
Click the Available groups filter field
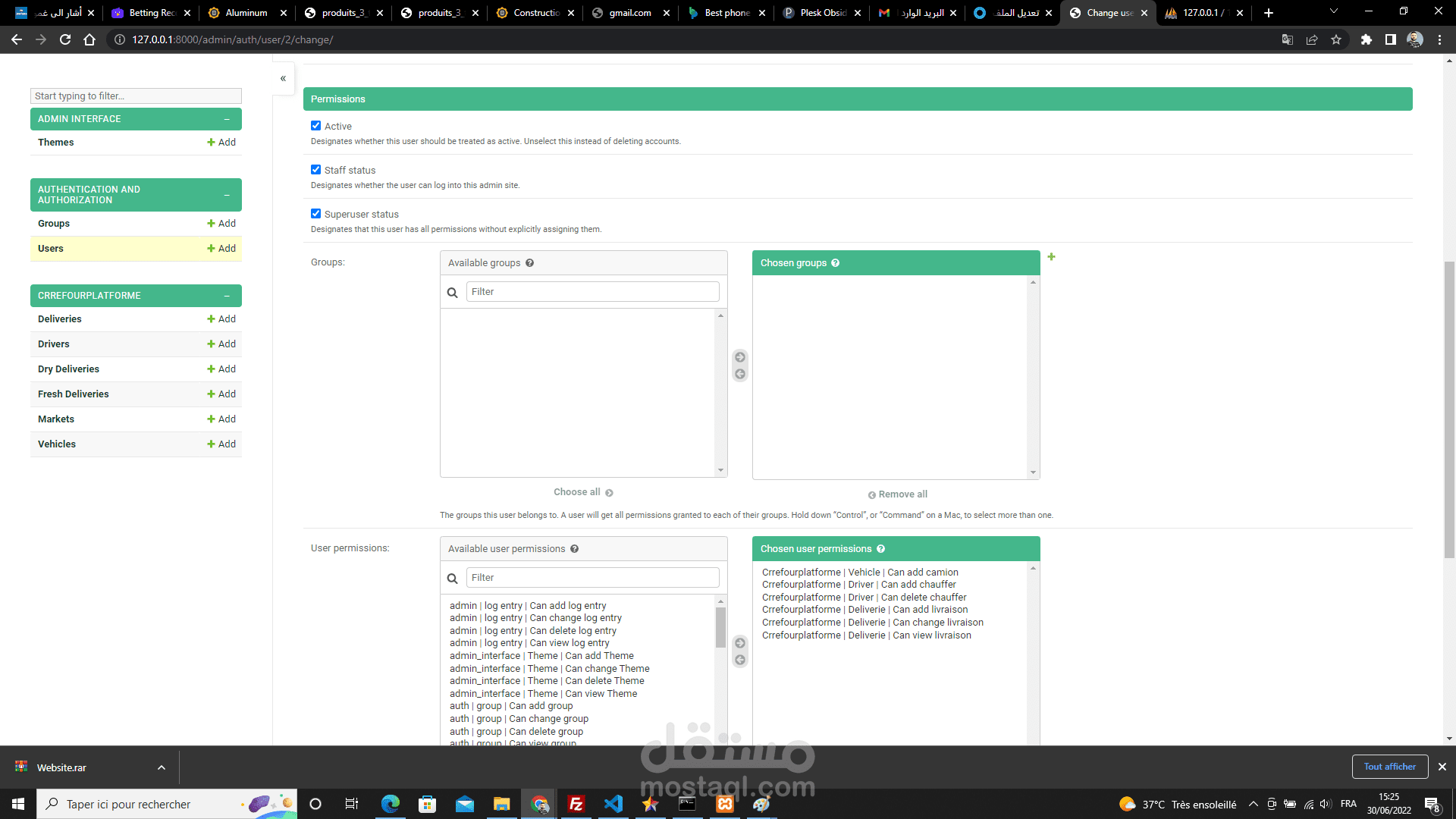593,292
